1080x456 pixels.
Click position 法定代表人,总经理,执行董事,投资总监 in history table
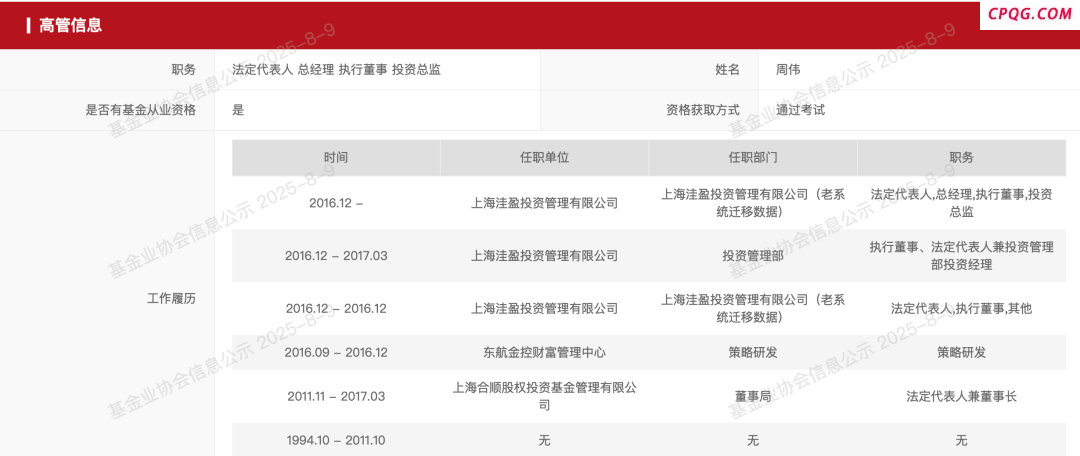[962, 203]
